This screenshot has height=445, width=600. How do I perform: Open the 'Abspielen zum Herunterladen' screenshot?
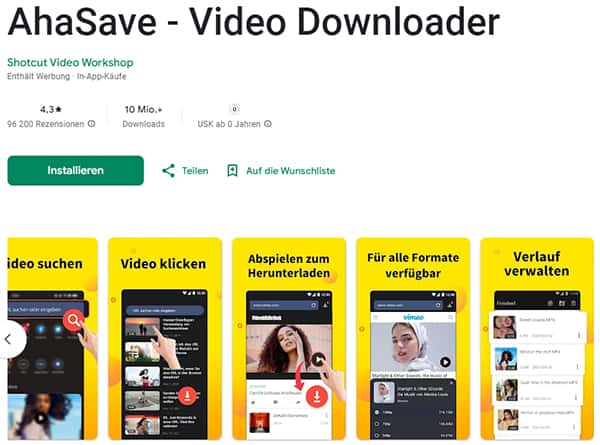point(289,339)
